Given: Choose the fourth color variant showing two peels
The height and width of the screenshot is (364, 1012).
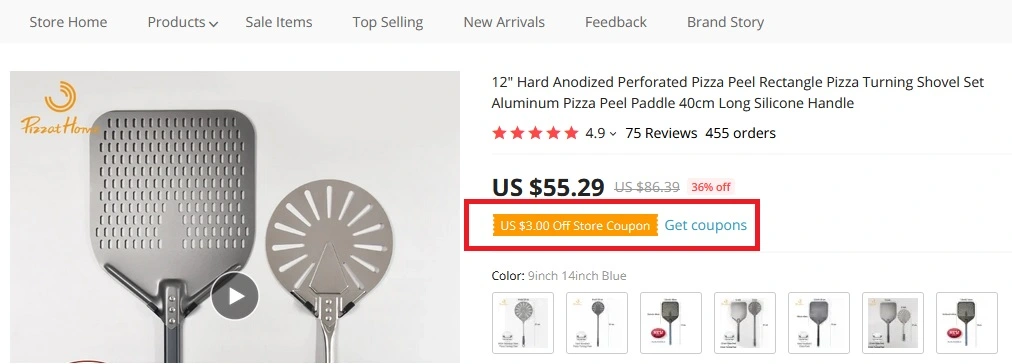Looking at the screenshot, I should (x=745, y=323).
